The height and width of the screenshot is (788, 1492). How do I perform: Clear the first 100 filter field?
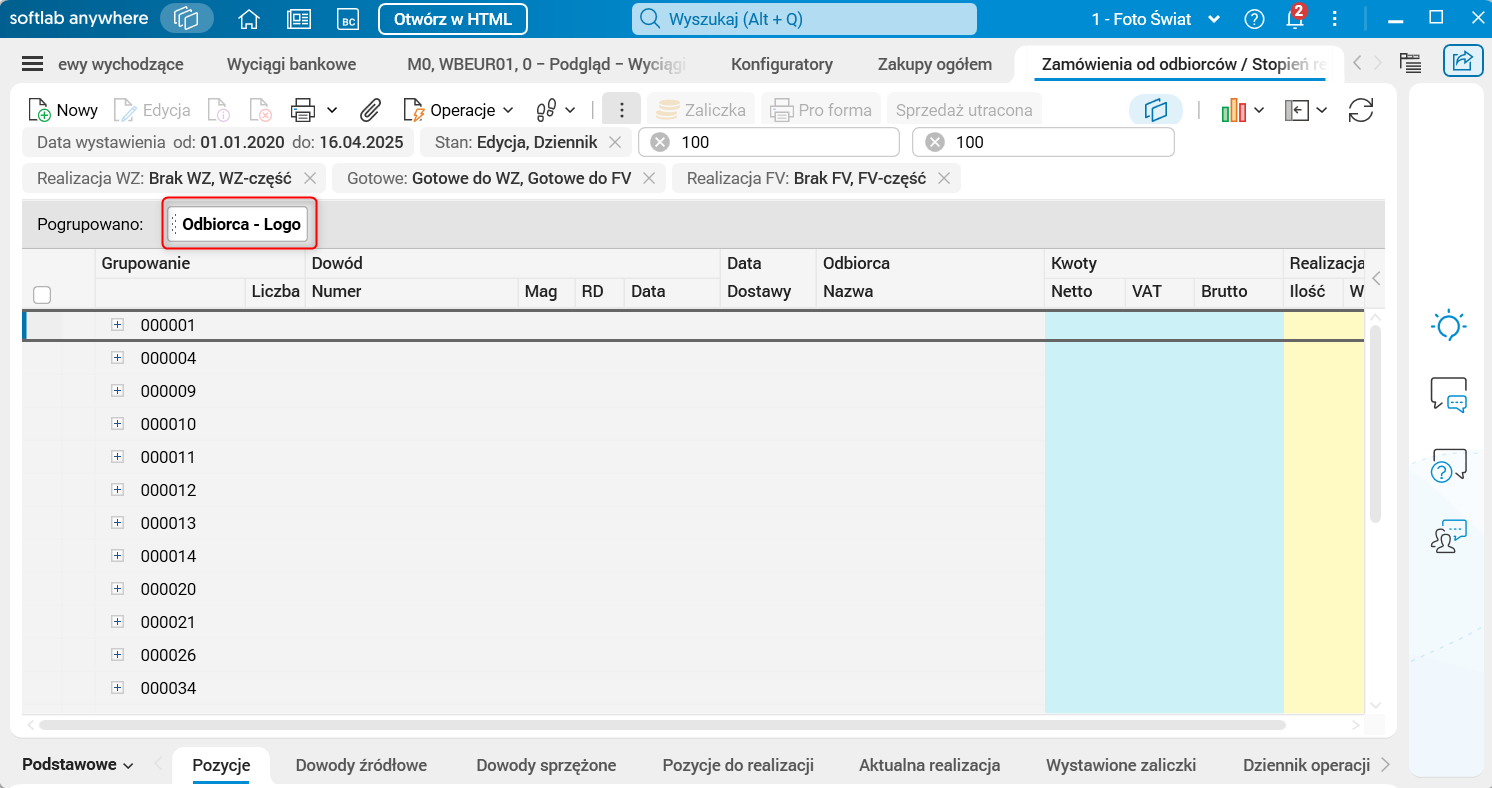(659, 143)
